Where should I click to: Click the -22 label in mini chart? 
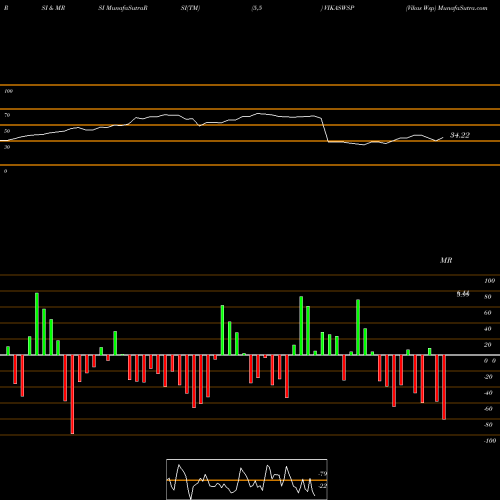point(322,486)
